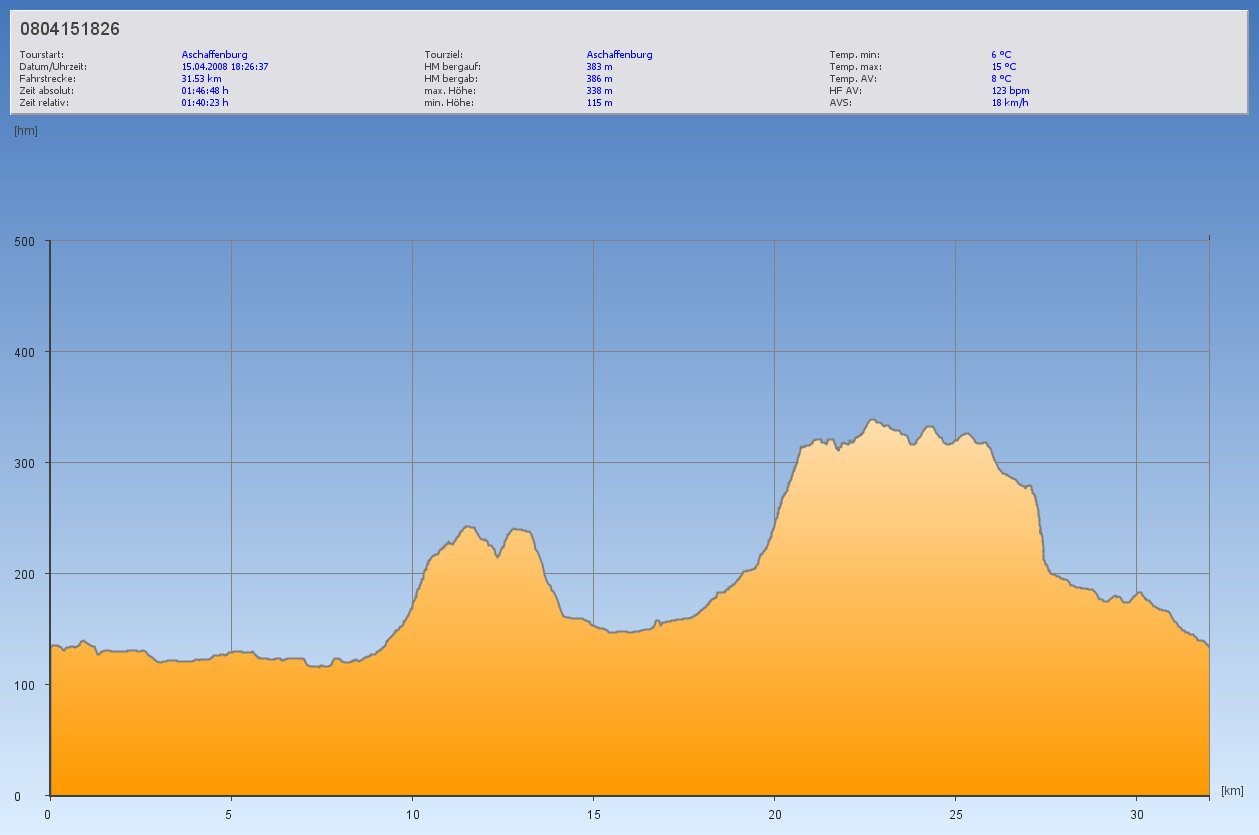1259x835 pixels.
Task: Click the [hm] y-axis unit label
Action: (26, 131)
